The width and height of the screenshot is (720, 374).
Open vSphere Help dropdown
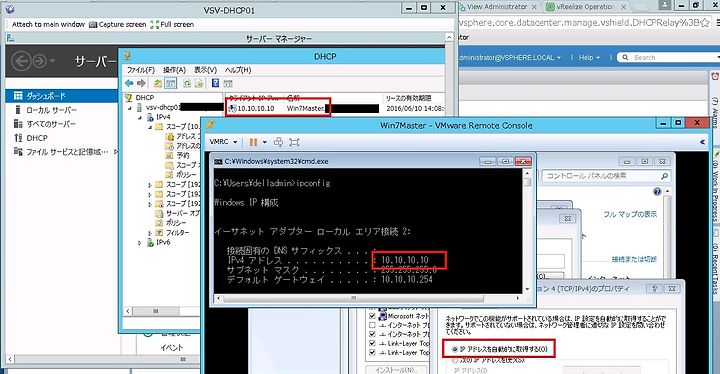[x=589, y=57]
